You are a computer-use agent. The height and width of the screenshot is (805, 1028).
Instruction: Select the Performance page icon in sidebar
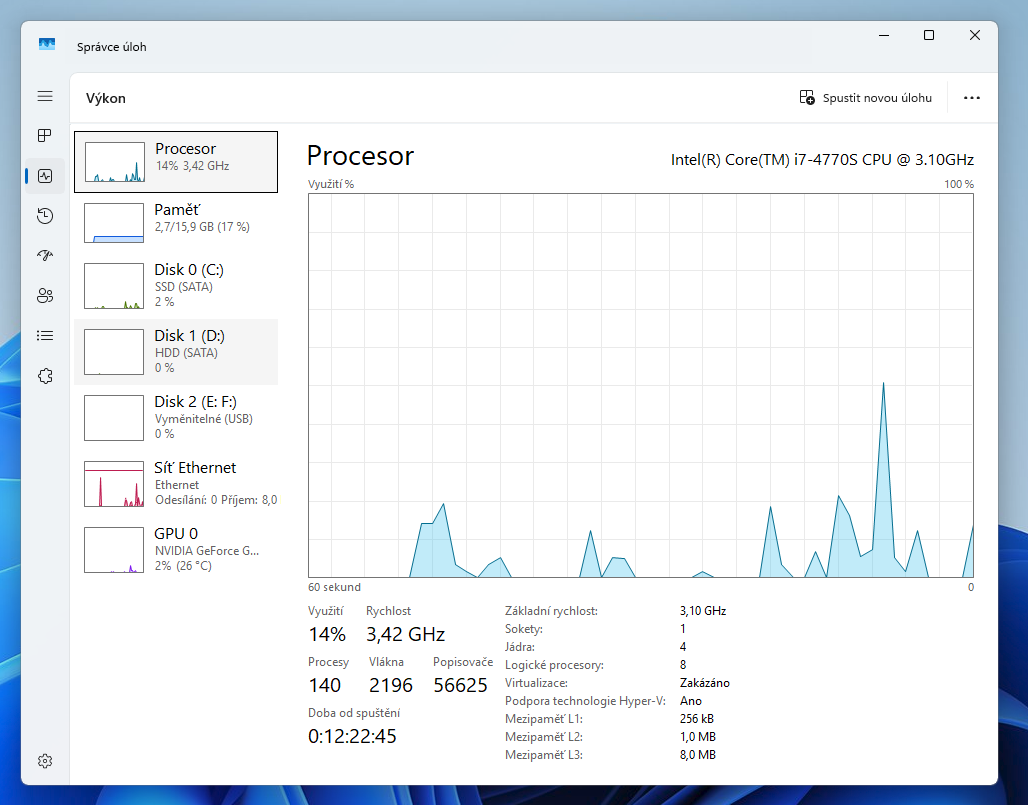[45, 176]
